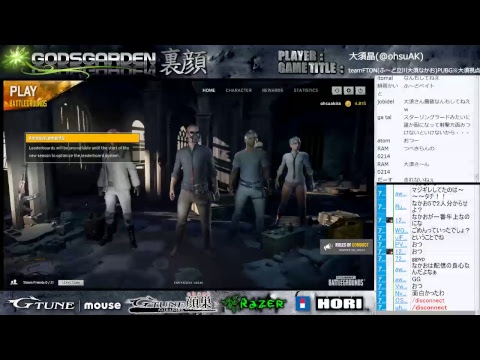Click the user link on the GG comment

tap(401, 279)
